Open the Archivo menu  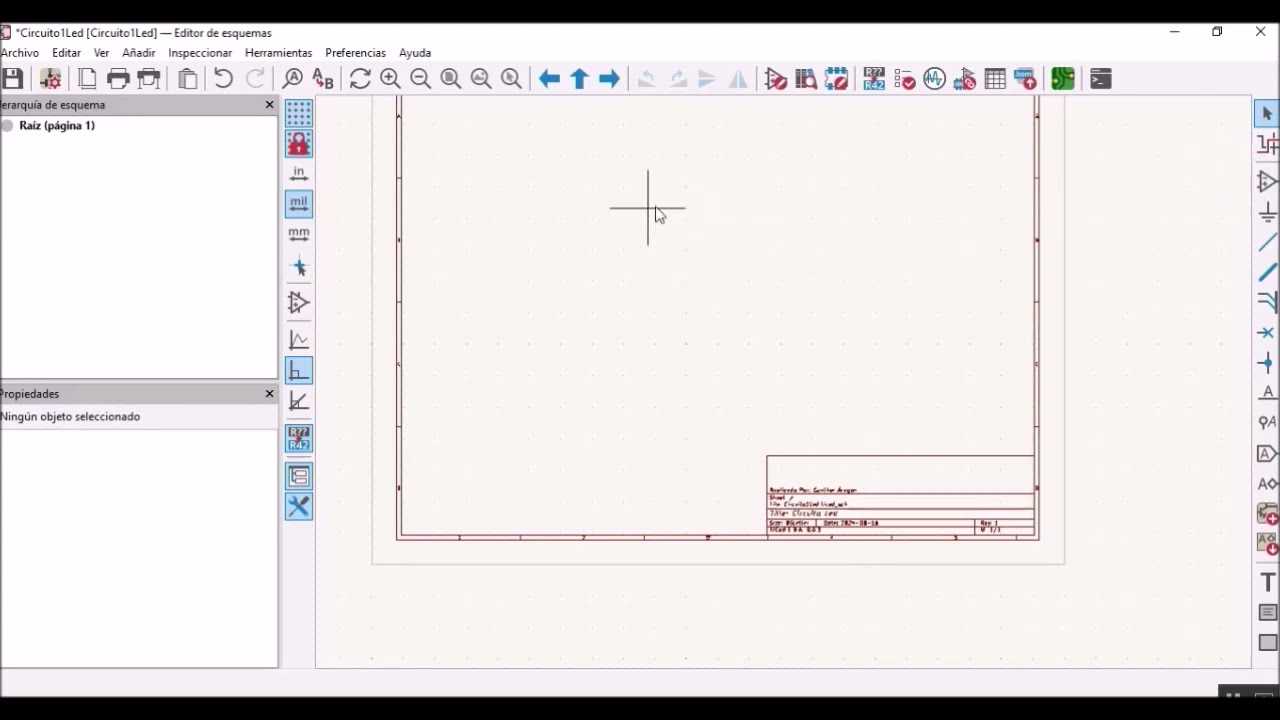tap(20, 53)
